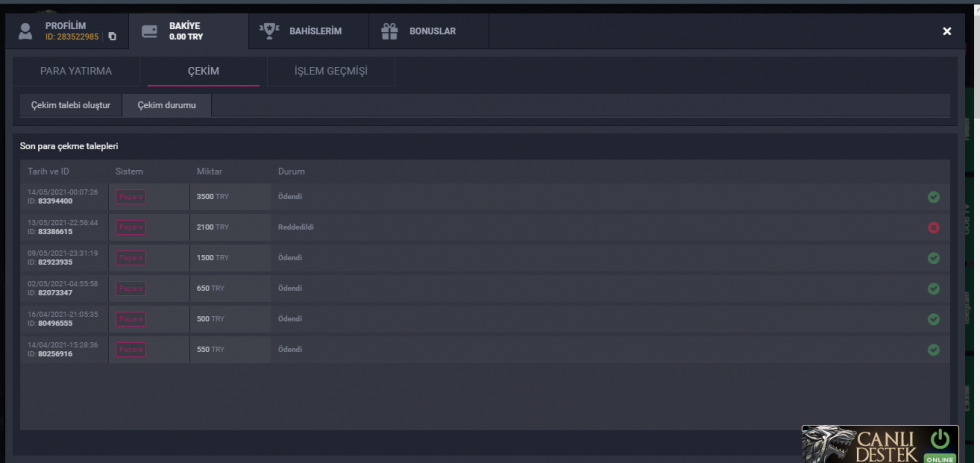Click the Papara logo in the 3500 TRY row
Image resolution: width=980 pixels, height=463 pixels.
click(x=131, y=197)
